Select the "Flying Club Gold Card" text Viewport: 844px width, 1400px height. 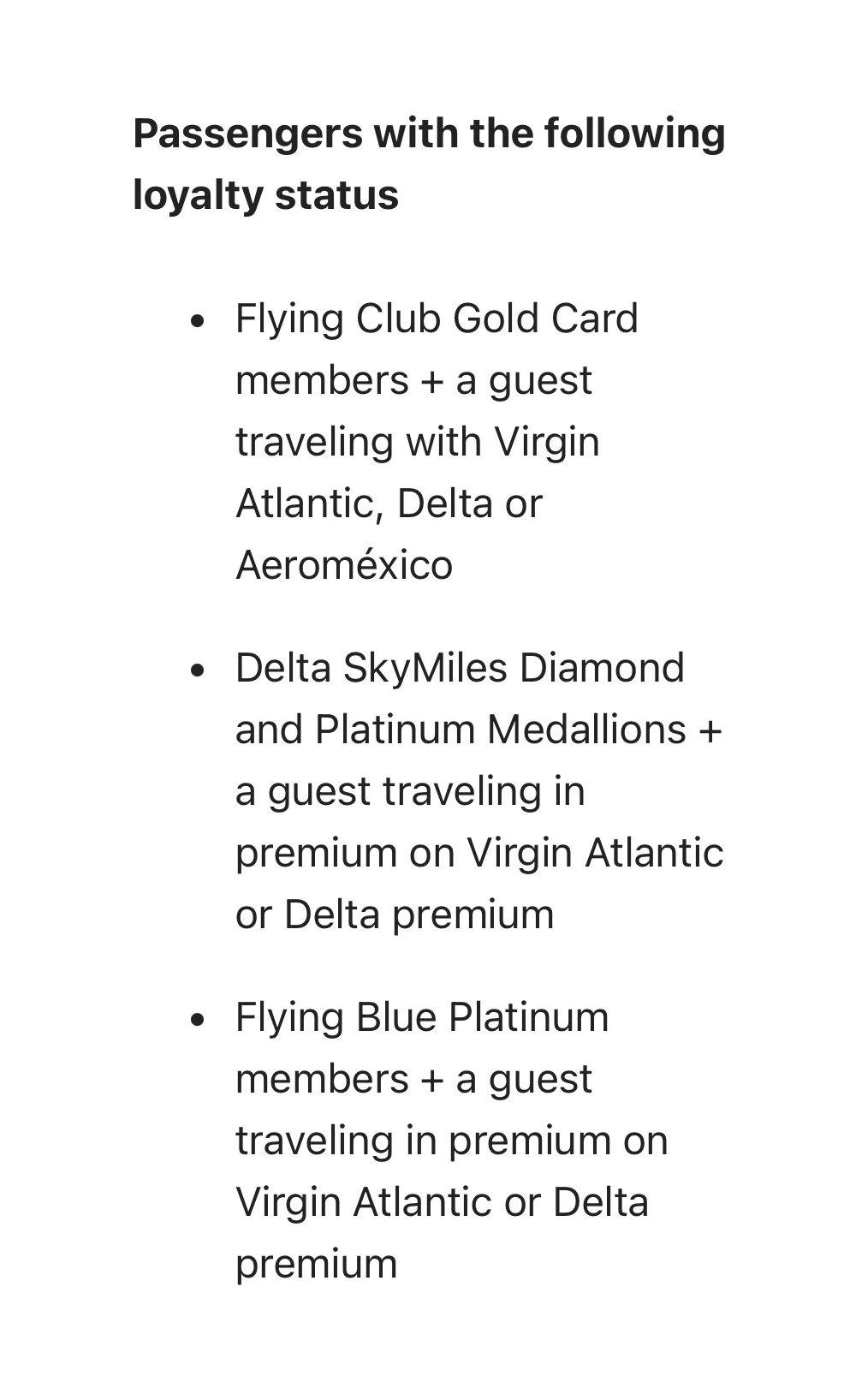(437, 319)
